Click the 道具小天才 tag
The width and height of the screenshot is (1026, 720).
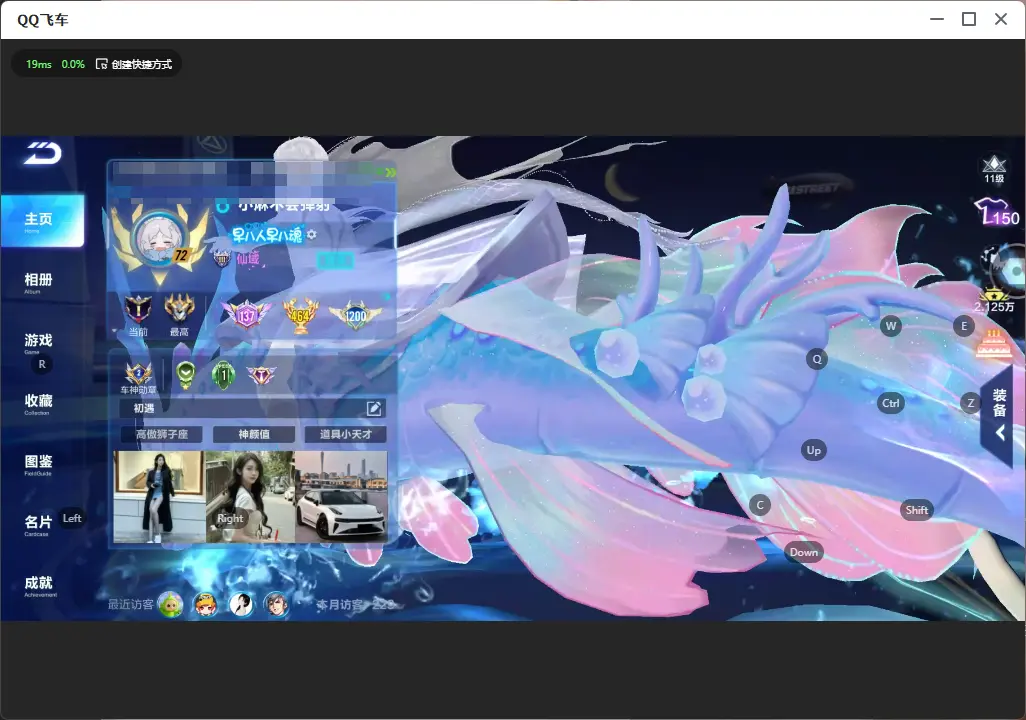(x=345, y=434)
